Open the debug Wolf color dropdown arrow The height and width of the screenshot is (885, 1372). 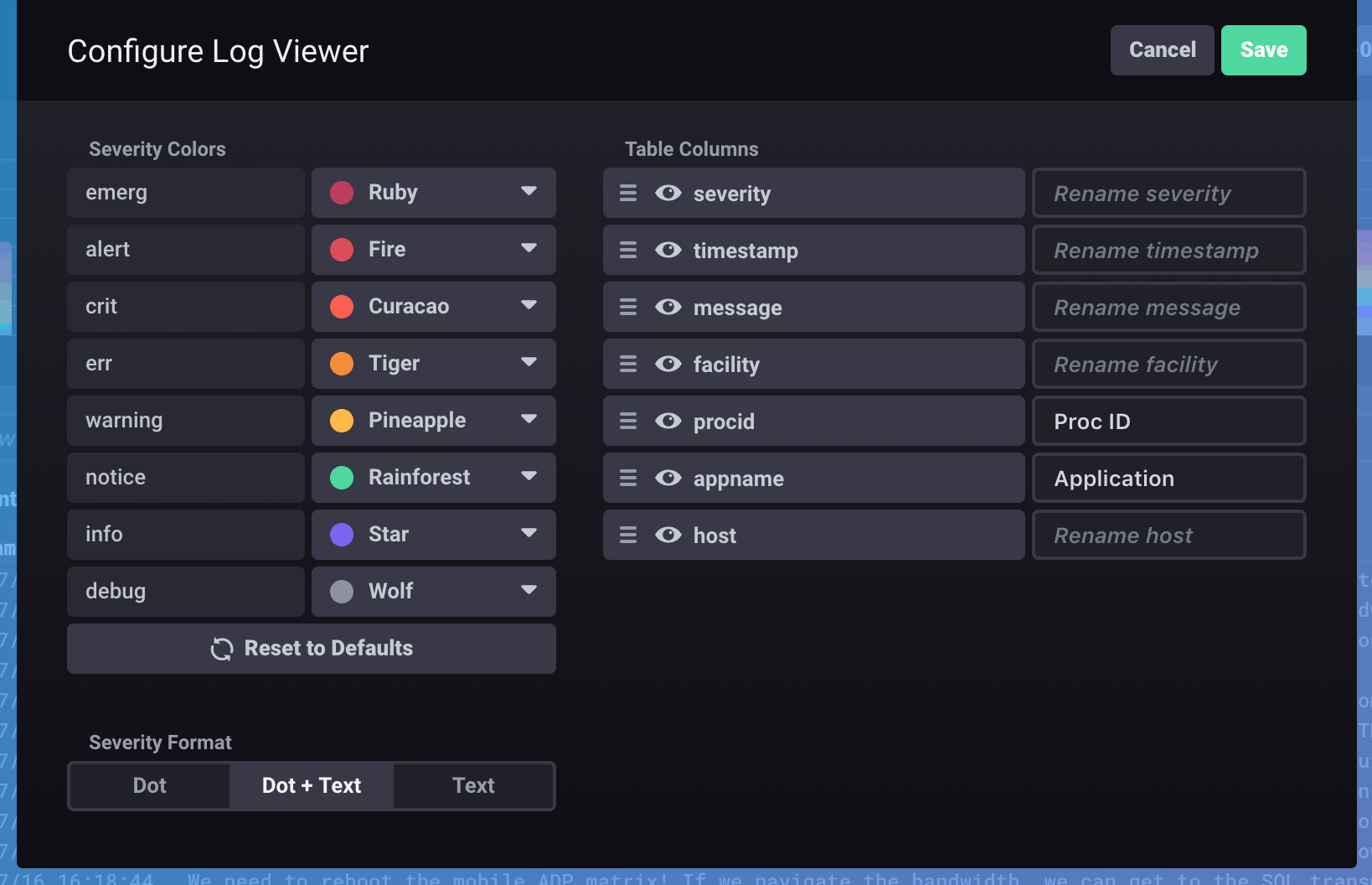[x=529, y=591]
